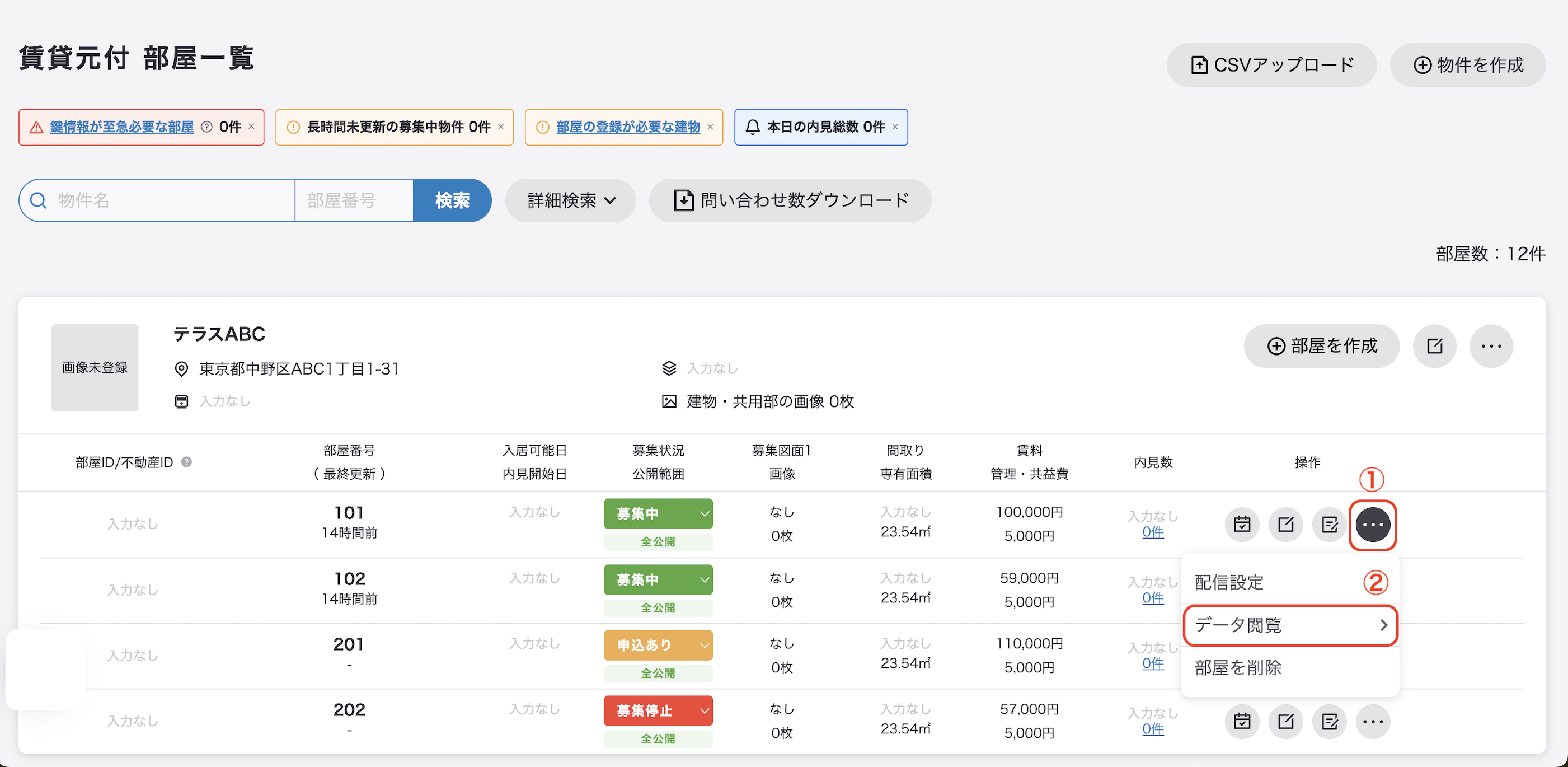The width and height of the screenshot is (1568, 767).
Task: Click the note-edit icon for room 202
Action: 1330,721
